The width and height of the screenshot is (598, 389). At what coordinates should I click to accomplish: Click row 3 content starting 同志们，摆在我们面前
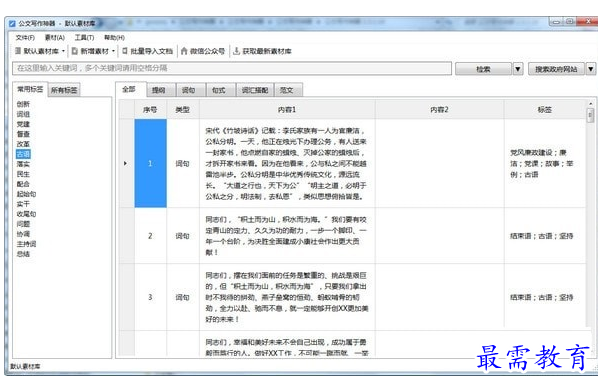287,297
